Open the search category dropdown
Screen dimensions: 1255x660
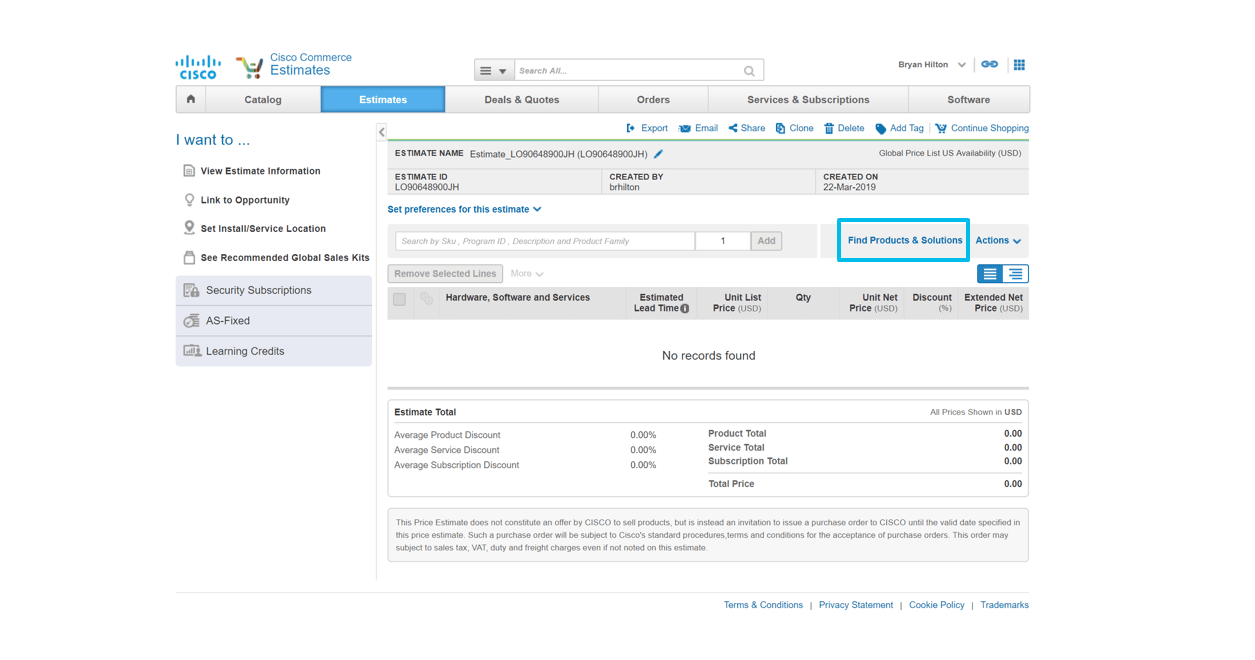pyautogui.click(x=494, y=71)
